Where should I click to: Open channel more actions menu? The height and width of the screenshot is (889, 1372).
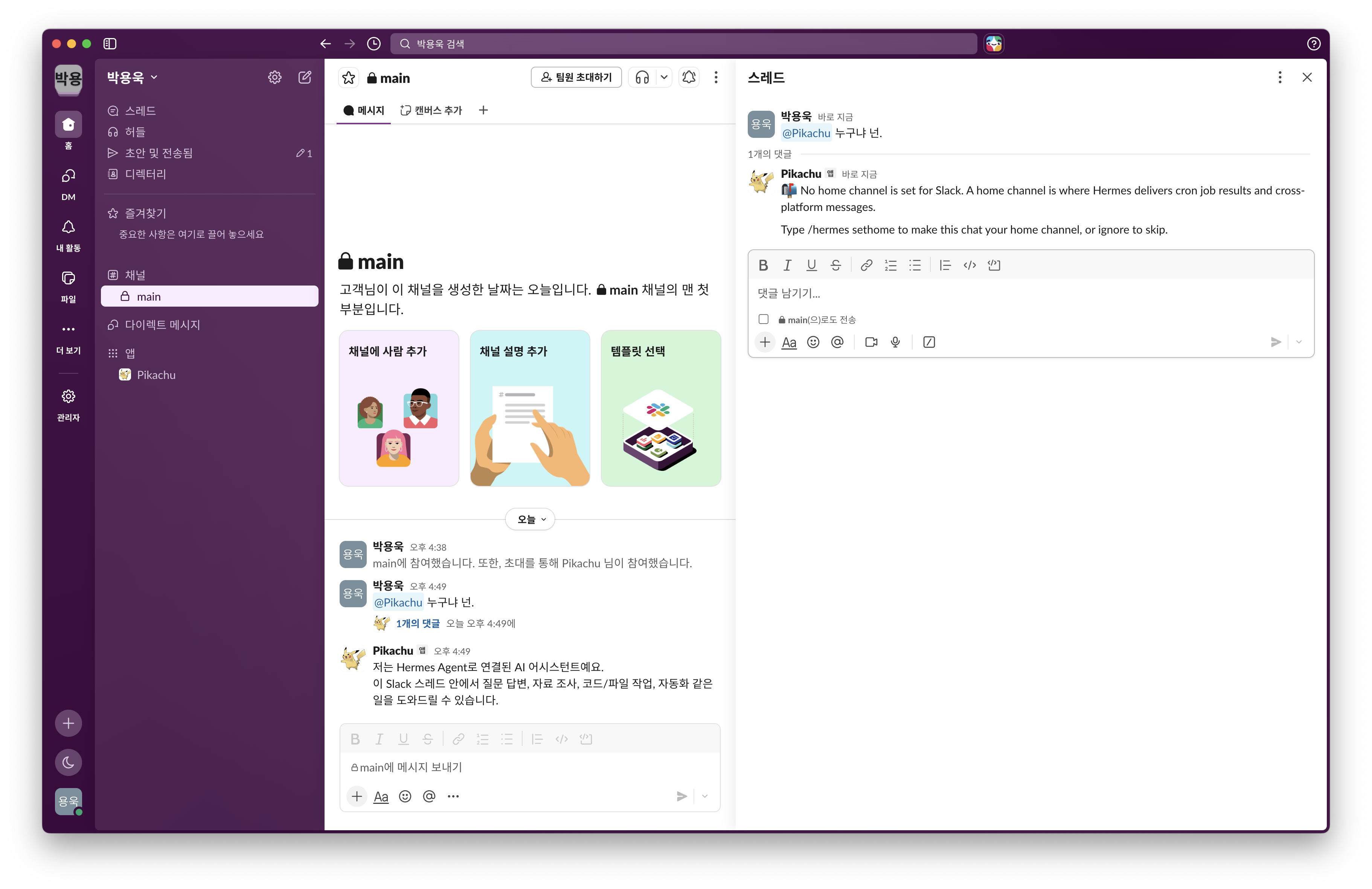click(x=716, y=77)
